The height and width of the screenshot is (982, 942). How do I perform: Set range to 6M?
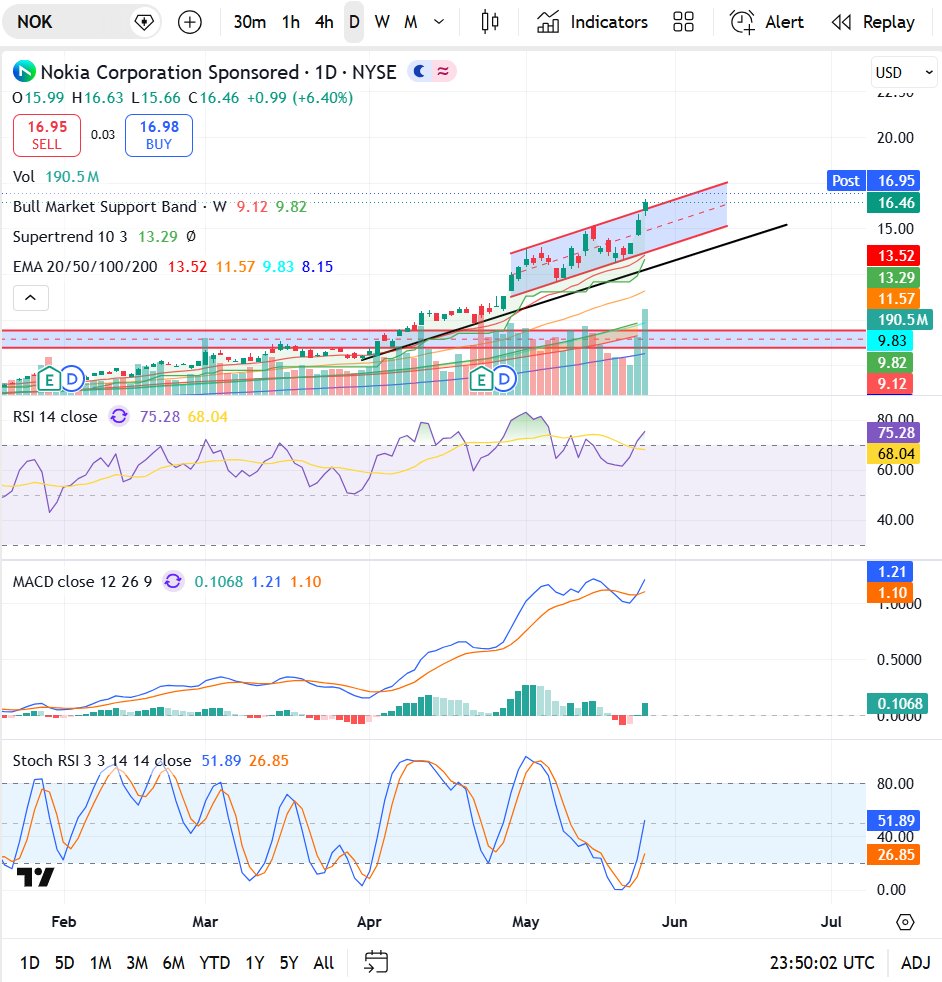click(173, 963)
